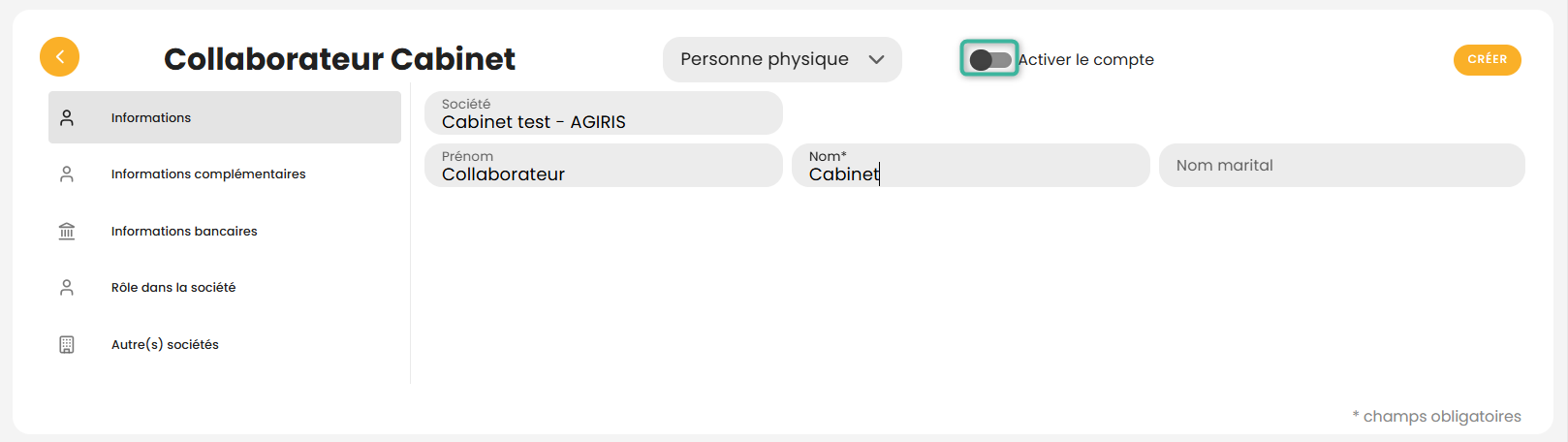
Task: Click the Société field showing Cabinet test - AGIRIS
Action: click(x=603, y=114)
